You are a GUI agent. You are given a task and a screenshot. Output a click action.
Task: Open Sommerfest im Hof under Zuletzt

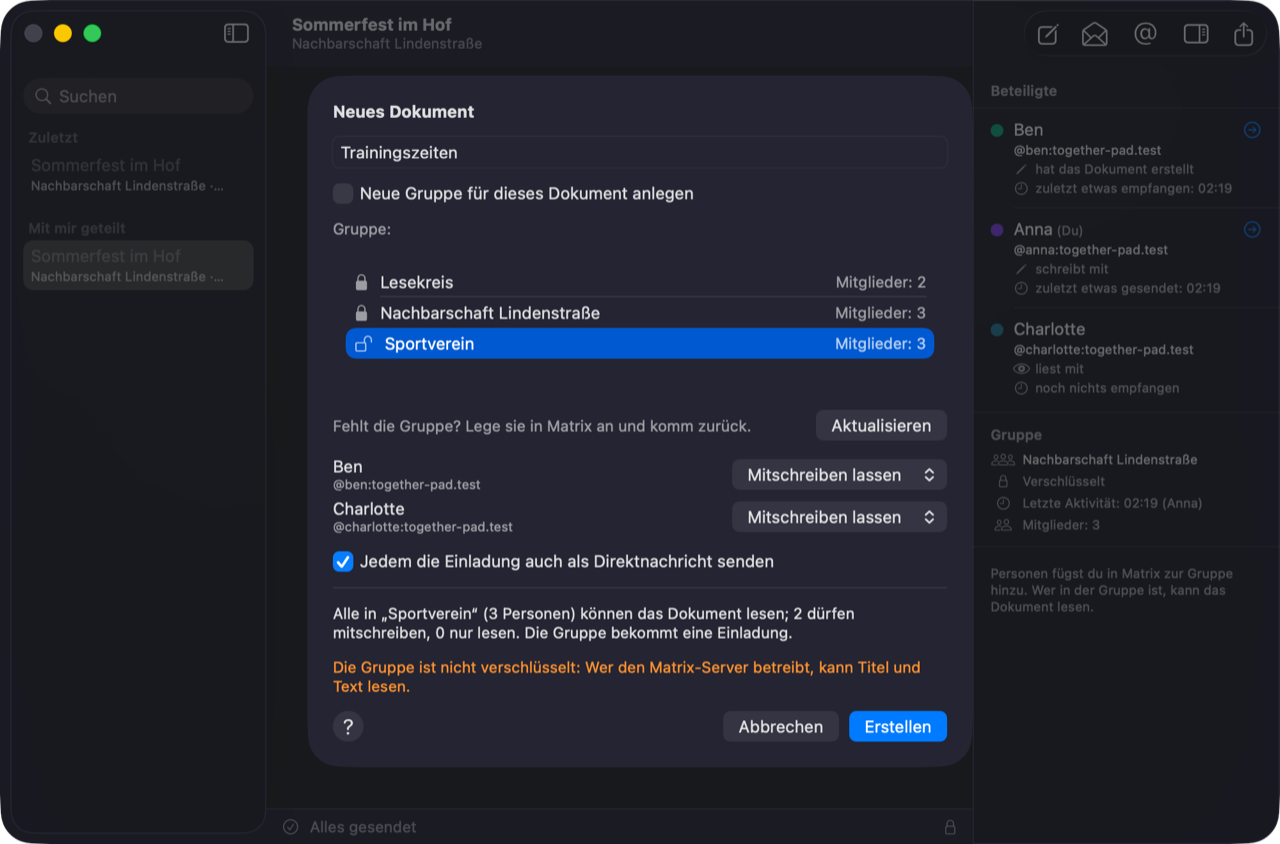[x=138, y=174]
